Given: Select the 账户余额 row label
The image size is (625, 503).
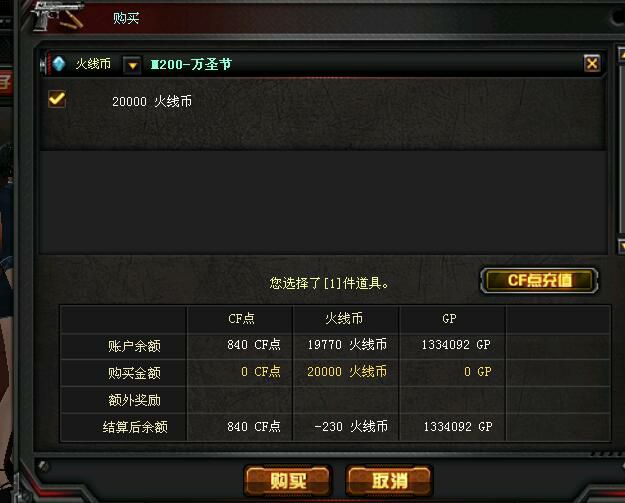Looking at the screenshot, I should click(134, 346).
